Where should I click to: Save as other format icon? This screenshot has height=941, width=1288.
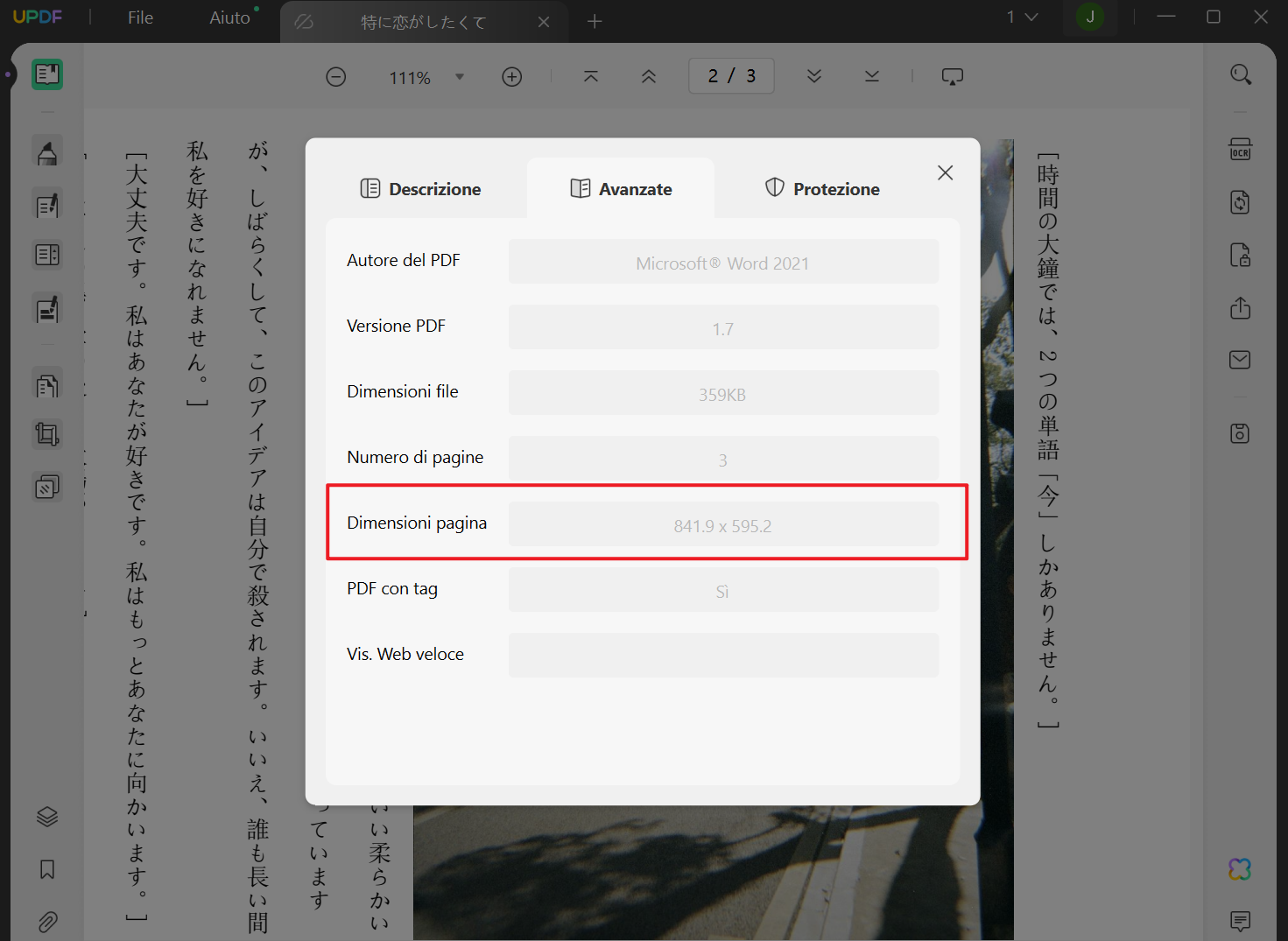[1241, 433]
